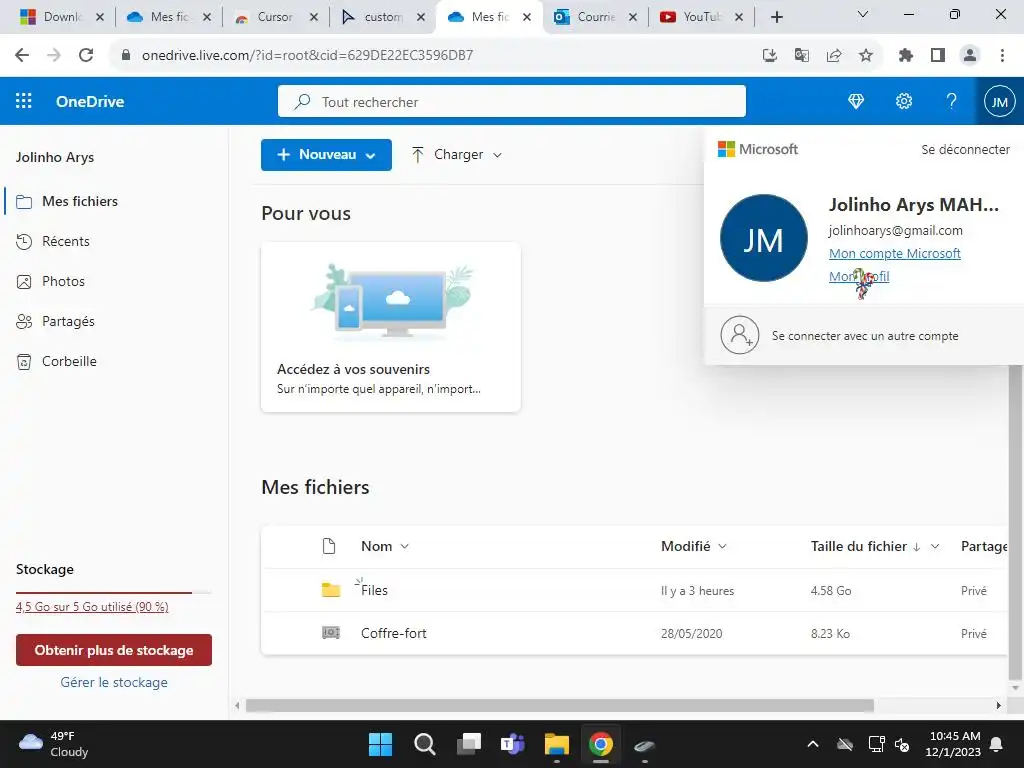Open the Files folder name
This screenshot has width=1024, height=768.
coord(374,590)
